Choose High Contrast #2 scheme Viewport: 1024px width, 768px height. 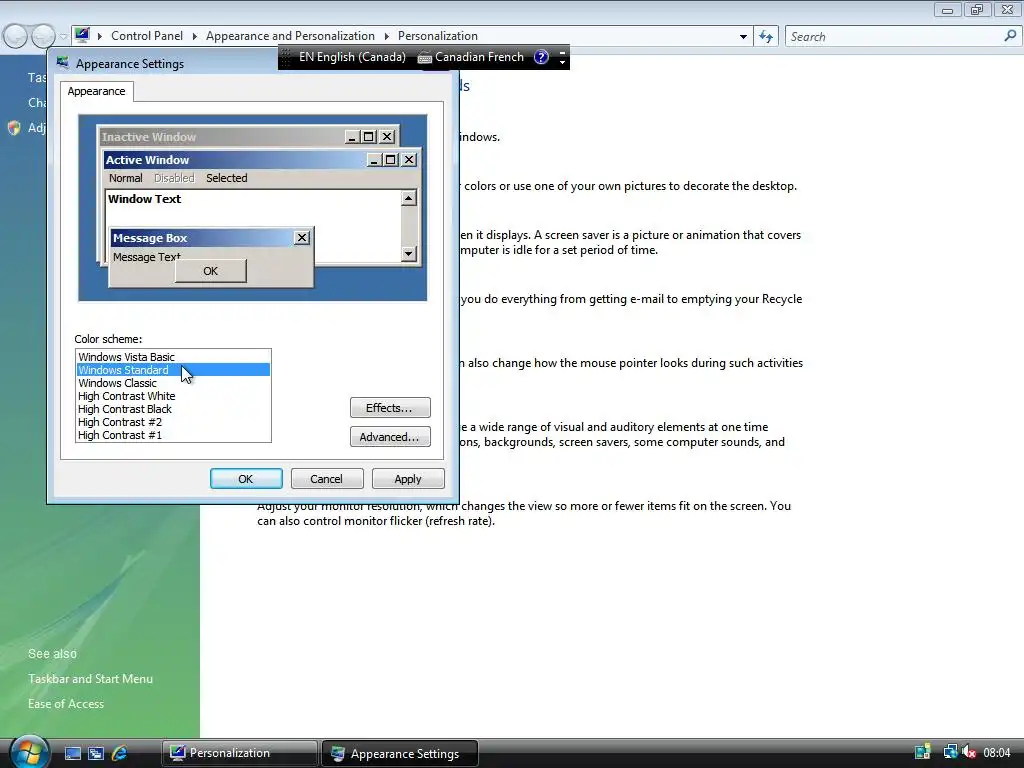click(x=173, y=423)
